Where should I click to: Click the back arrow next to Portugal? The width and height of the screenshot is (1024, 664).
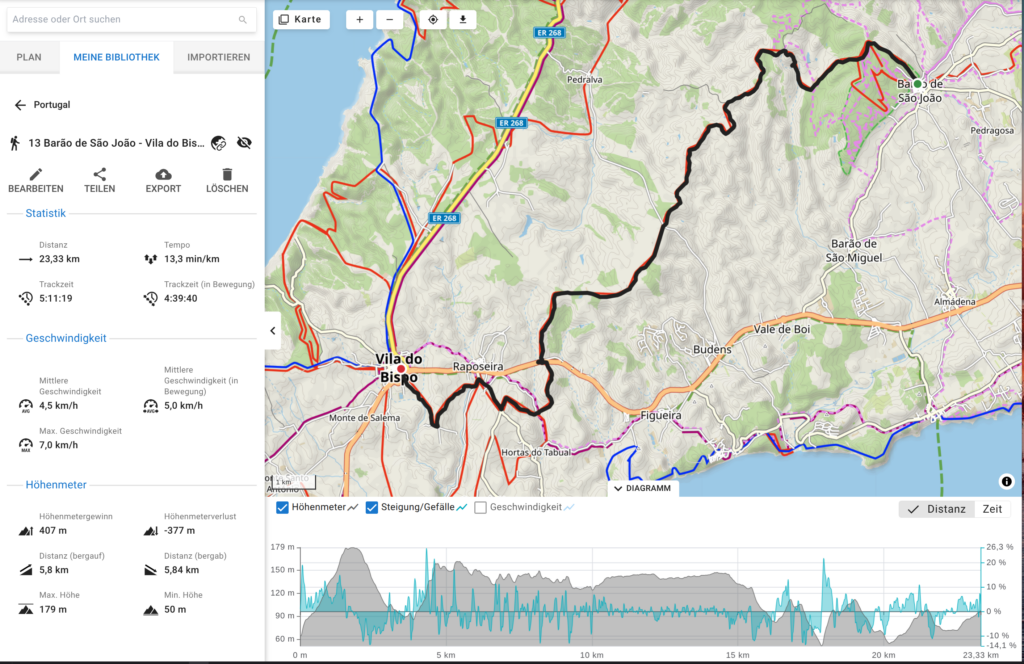pos(20,105)
